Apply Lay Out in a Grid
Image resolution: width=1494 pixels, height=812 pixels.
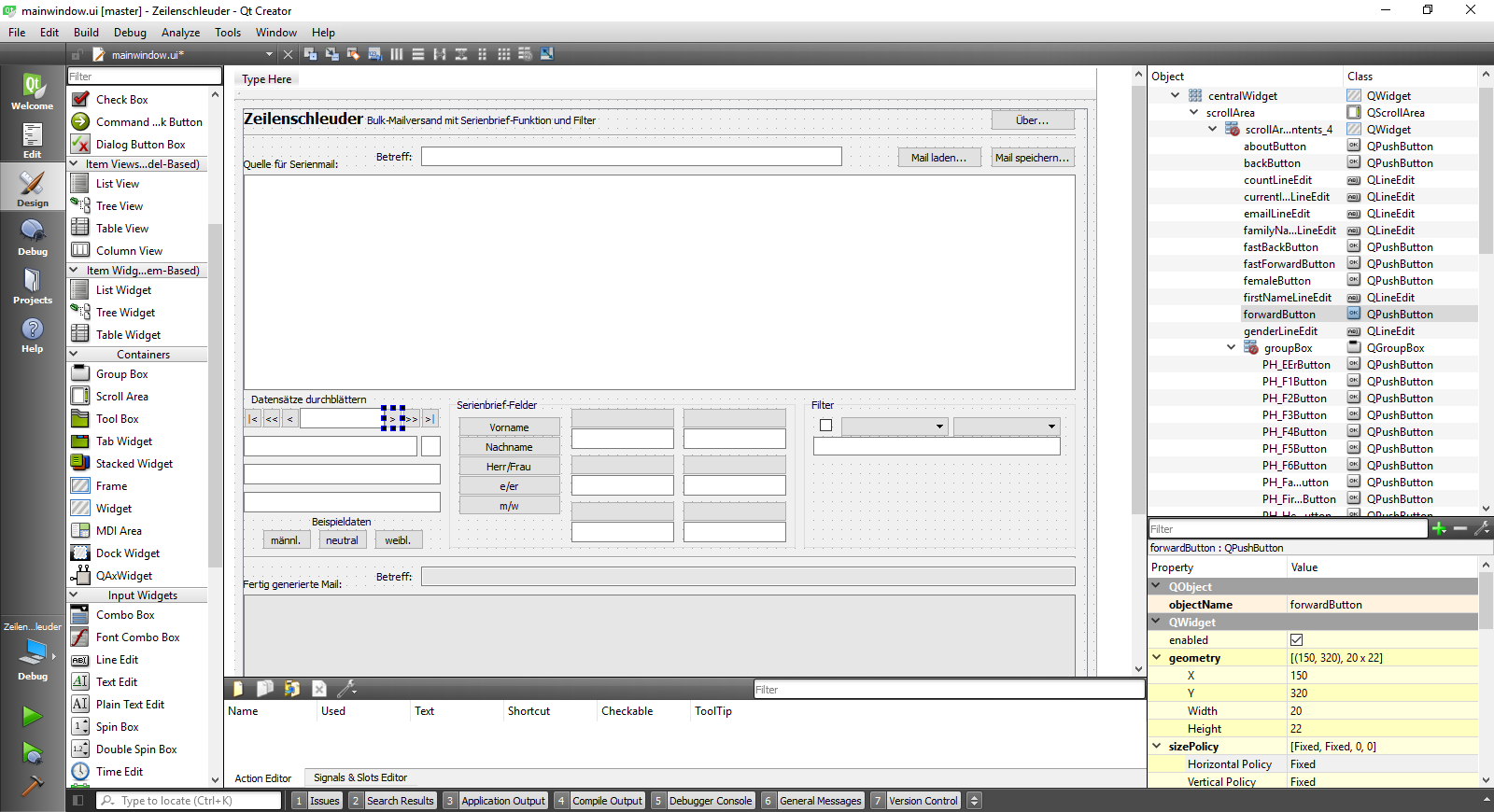(x=503, y=54)
